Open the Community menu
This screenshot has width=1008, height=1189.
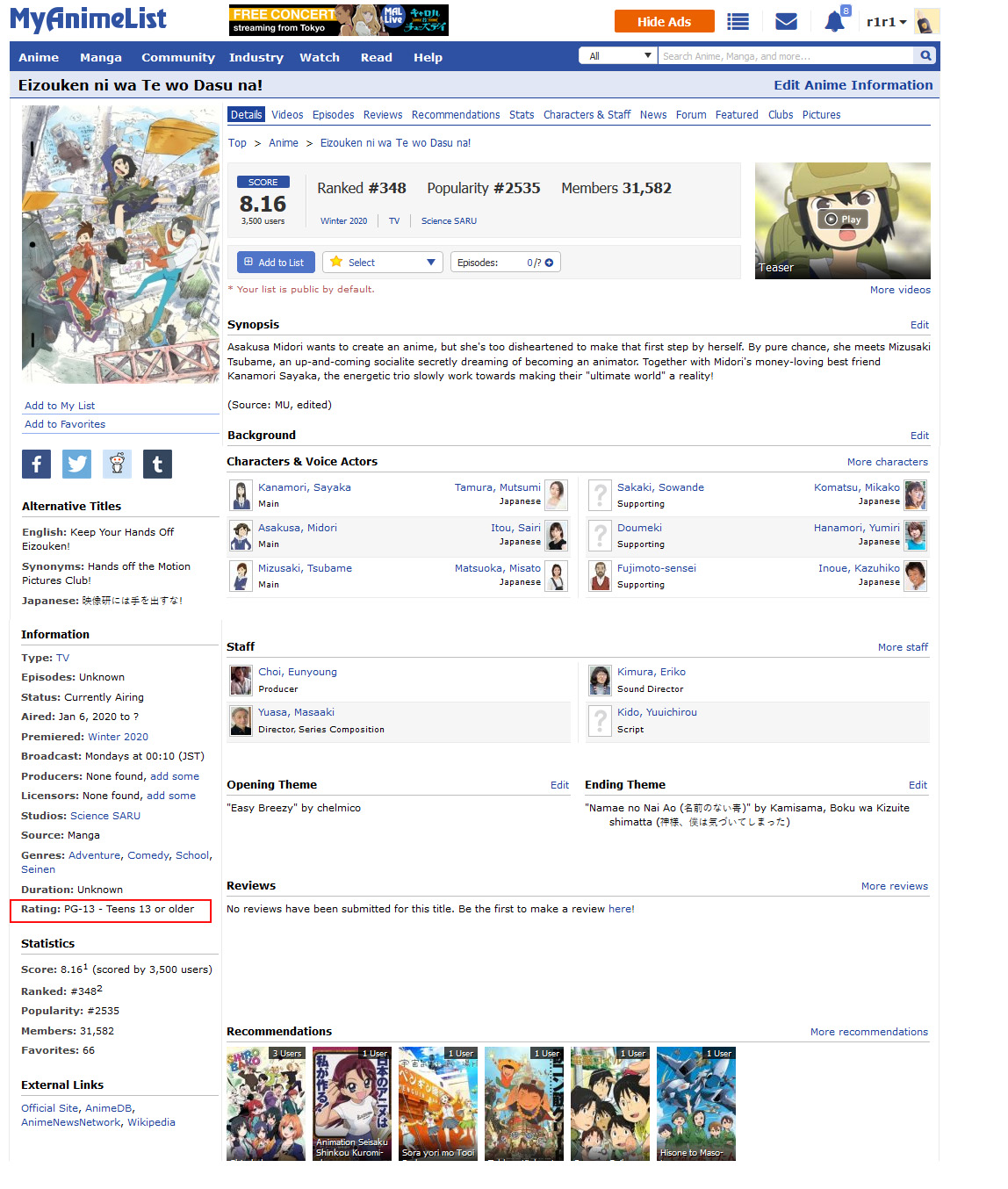pyautogui.click(x=178, y=57)
